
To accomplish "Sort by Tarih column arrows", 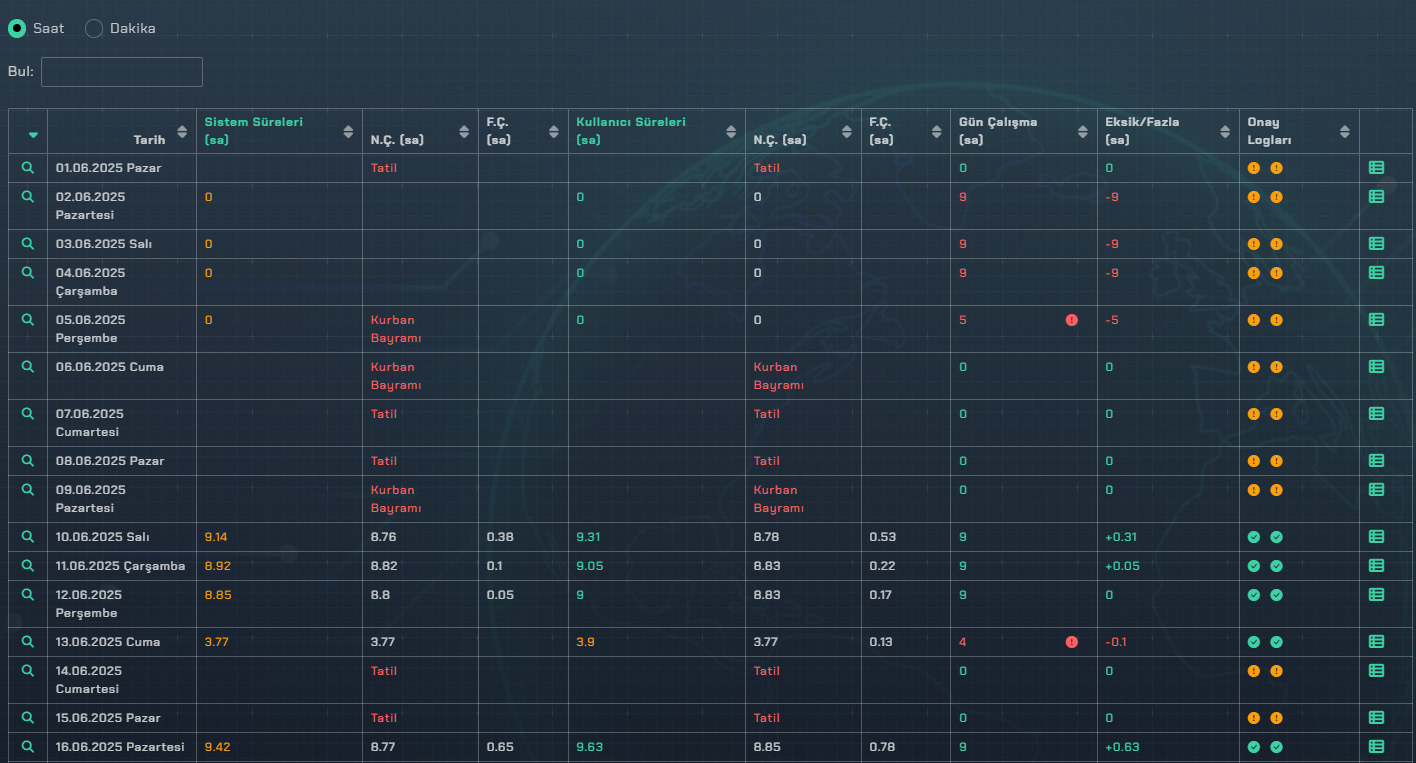I will point(182,131).
